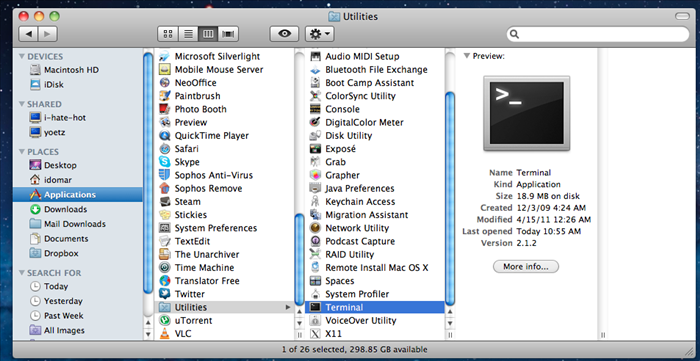This screenshot has height=361, width=700.
Task: Click the Keychain Access icon
Action: click(x=316, y=202)
